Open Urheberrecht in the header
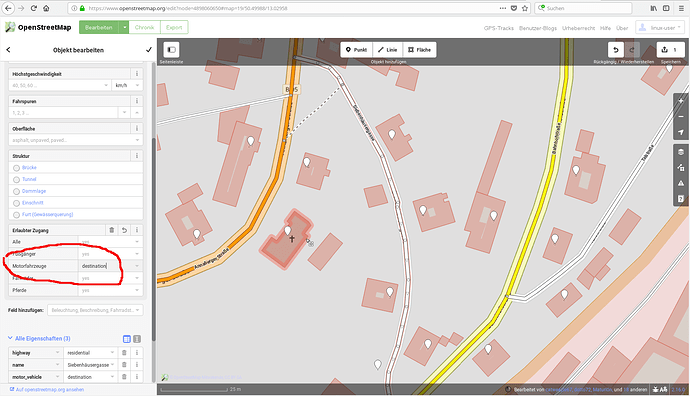Viewport: 690px width, 396px height. coord(578,28)
